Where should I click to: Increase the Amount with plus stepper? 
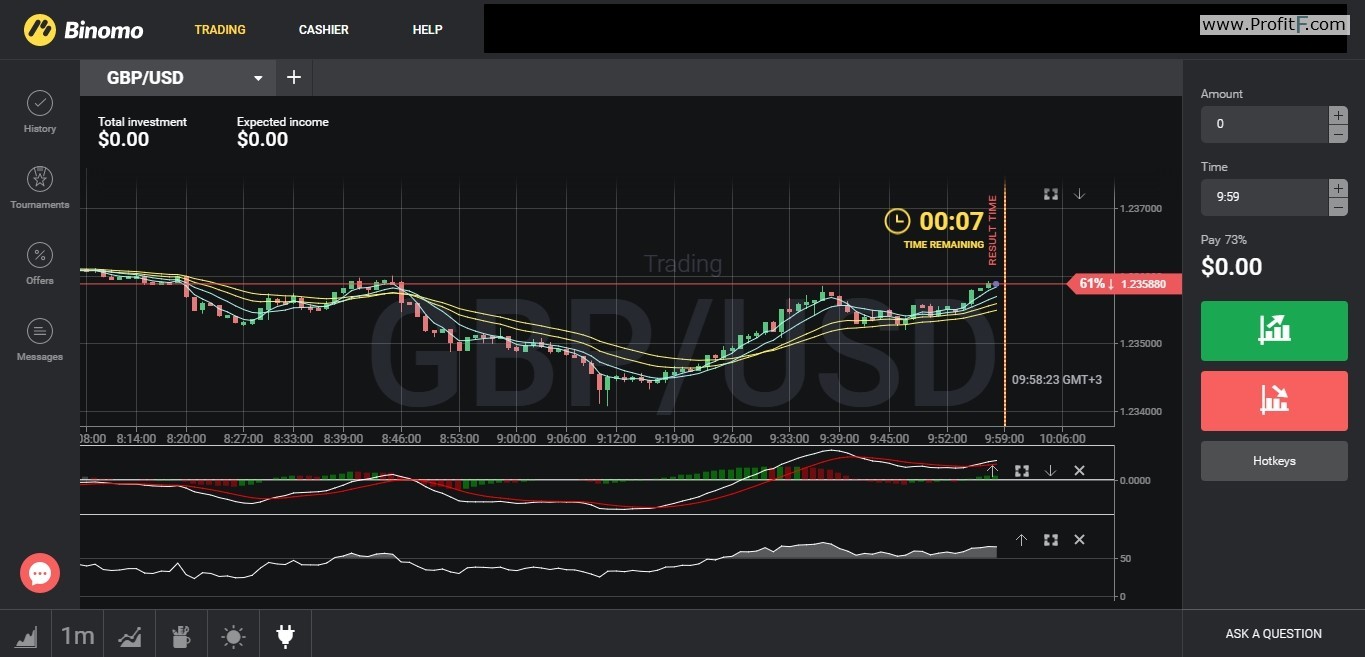click(x=1338, y=115)
